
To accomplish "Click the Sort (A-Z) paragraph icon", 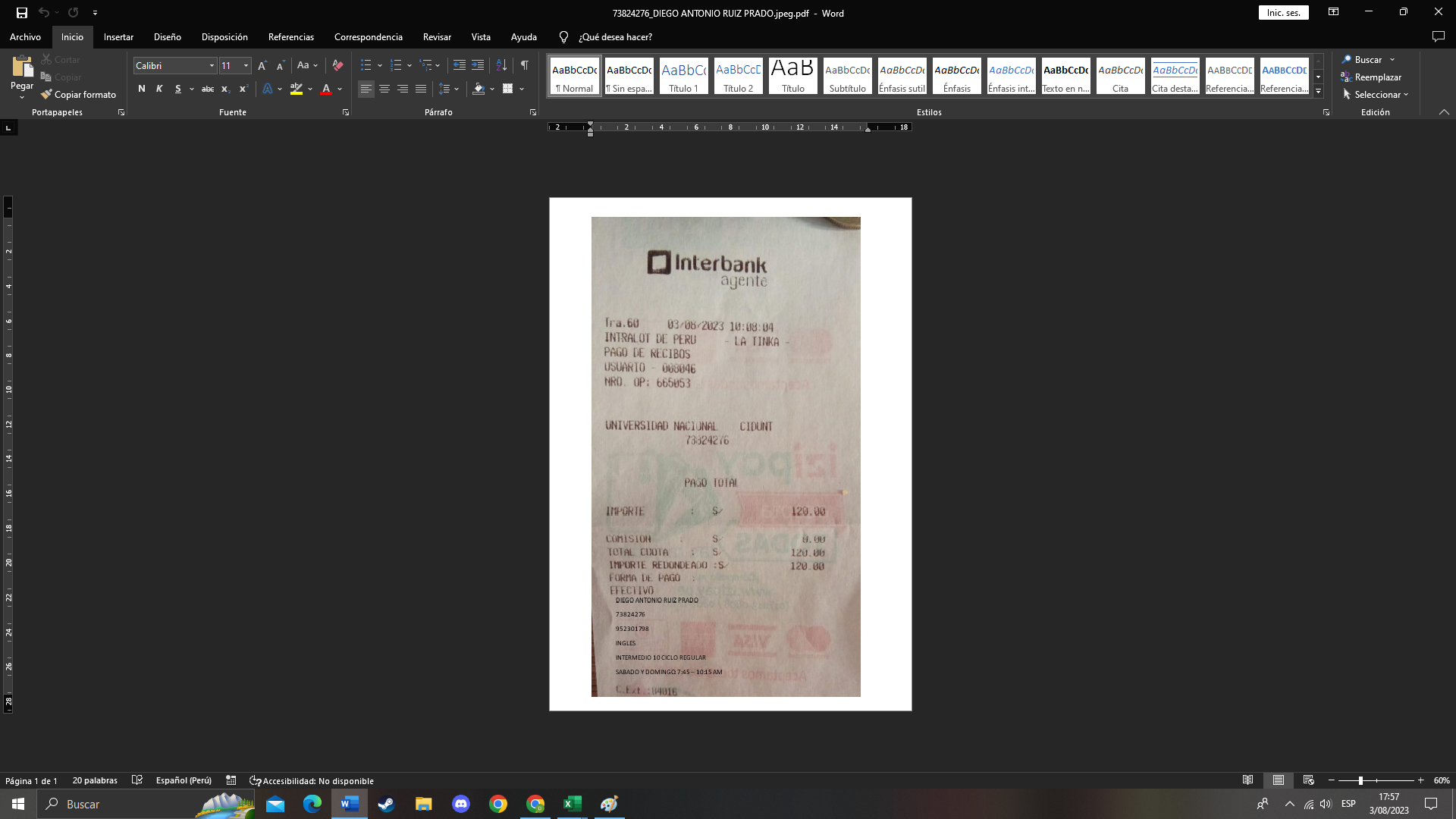I will point(501,66).
